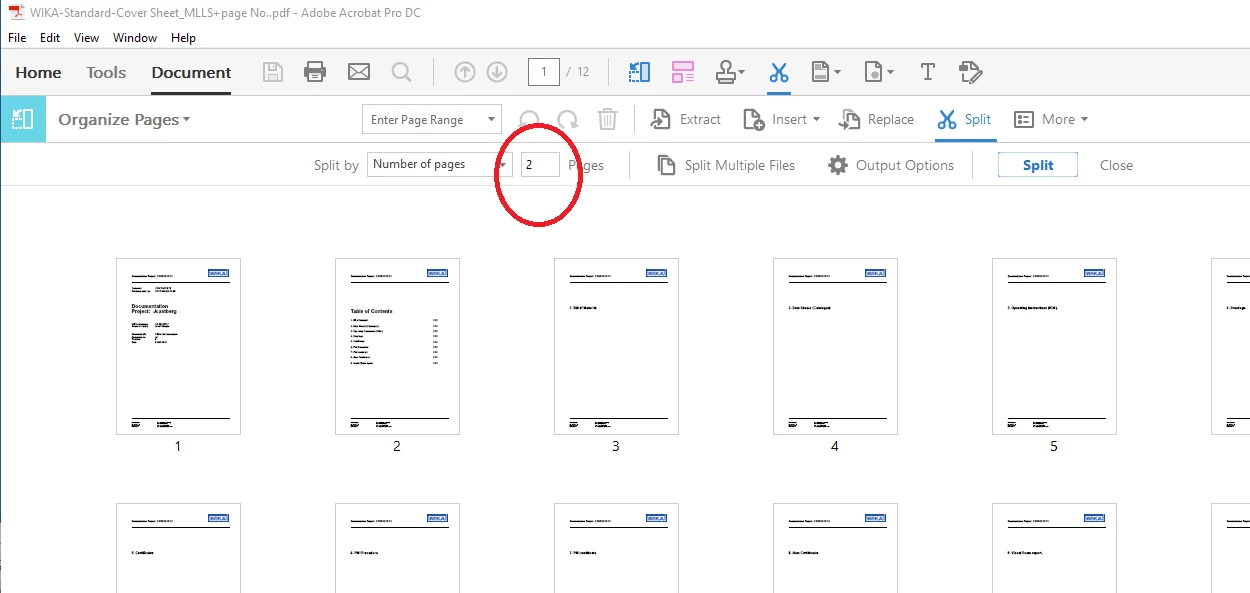Select the '6. PMI Procedure' page thumbnail
The image size is (1250, 593).
pyautogui.click(x=397, y=548)
